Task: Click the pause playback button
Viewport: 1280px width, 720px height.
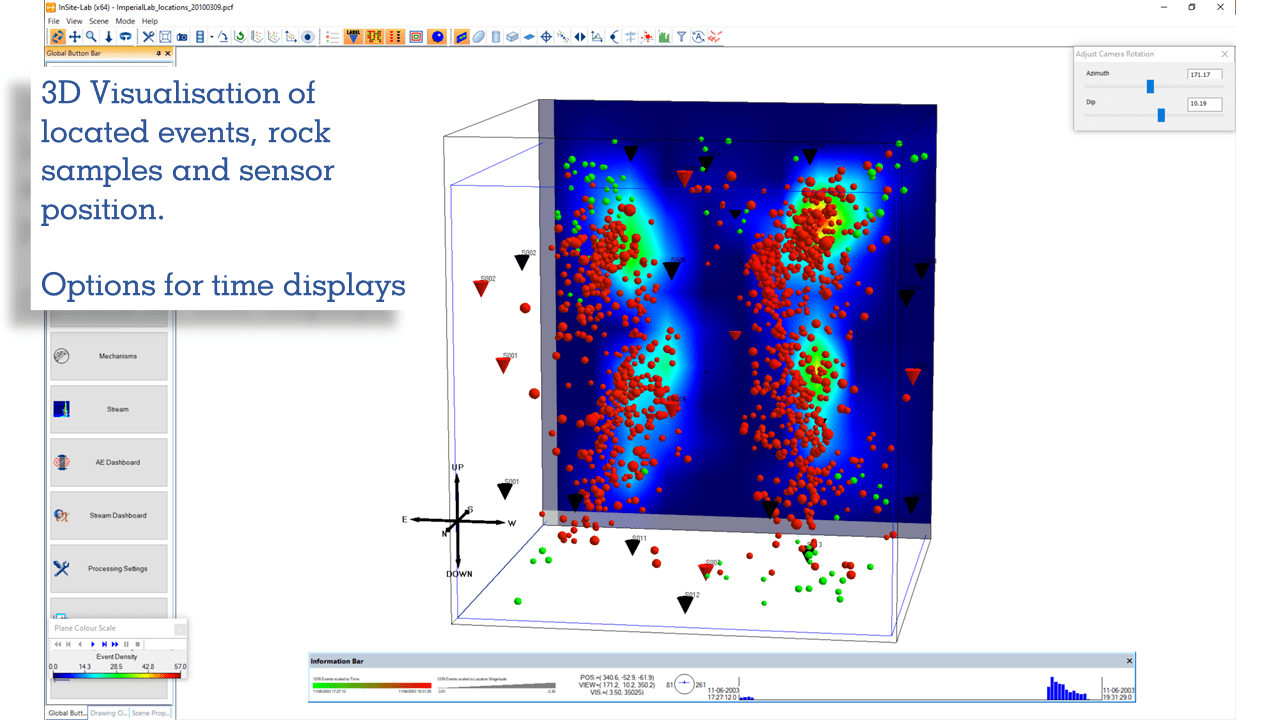Action: pyautogui.click(x=126, y=644)
